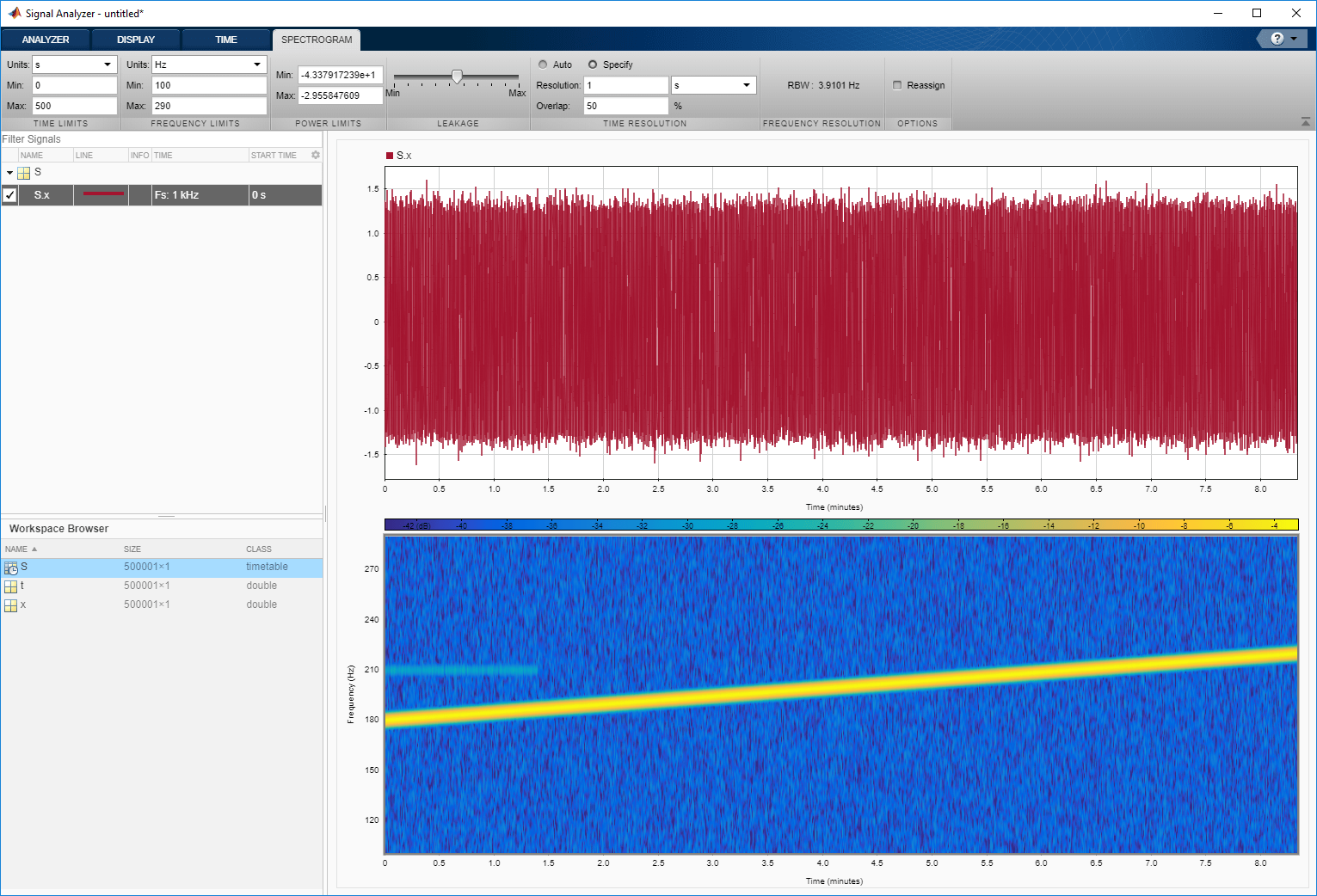This screenshot has height=896, width=1317.
Task: Uncheck the S.x signal display checkbox
Action: click(x=9, y=195)
